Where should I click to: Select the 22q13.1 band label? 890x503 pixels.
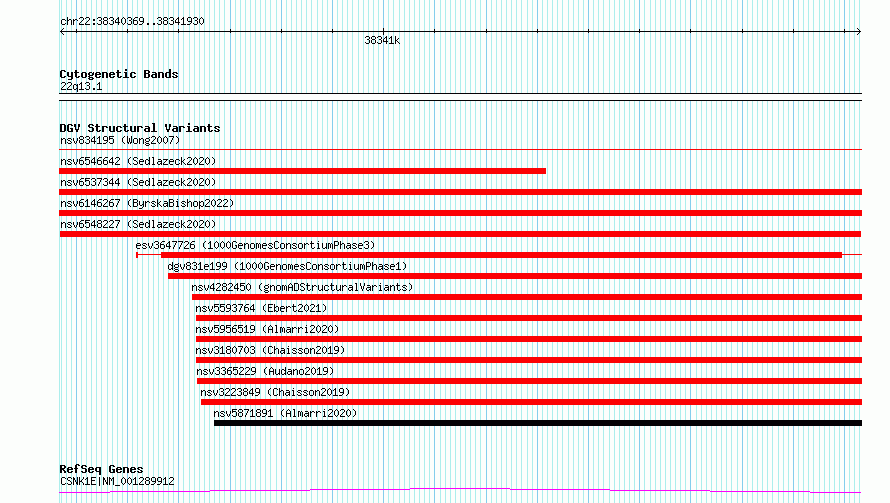pos(81,86)
